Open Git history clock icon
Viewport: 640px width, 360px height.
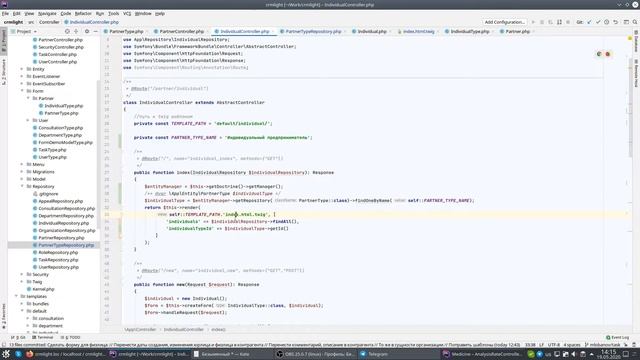click(607, 22)
